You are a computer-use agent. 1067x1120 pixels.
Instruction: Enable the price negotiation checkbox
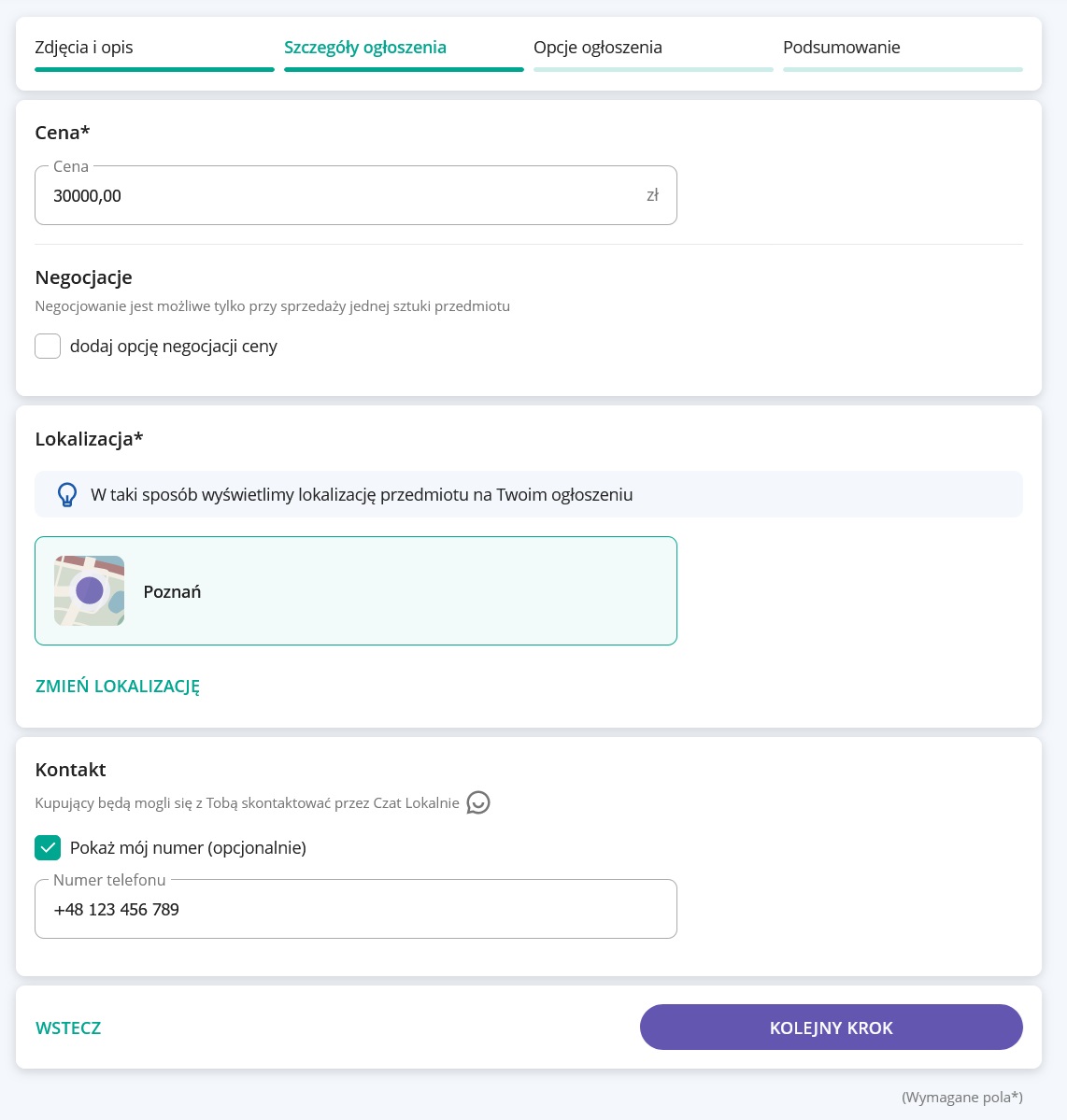(x=48, y=347)
